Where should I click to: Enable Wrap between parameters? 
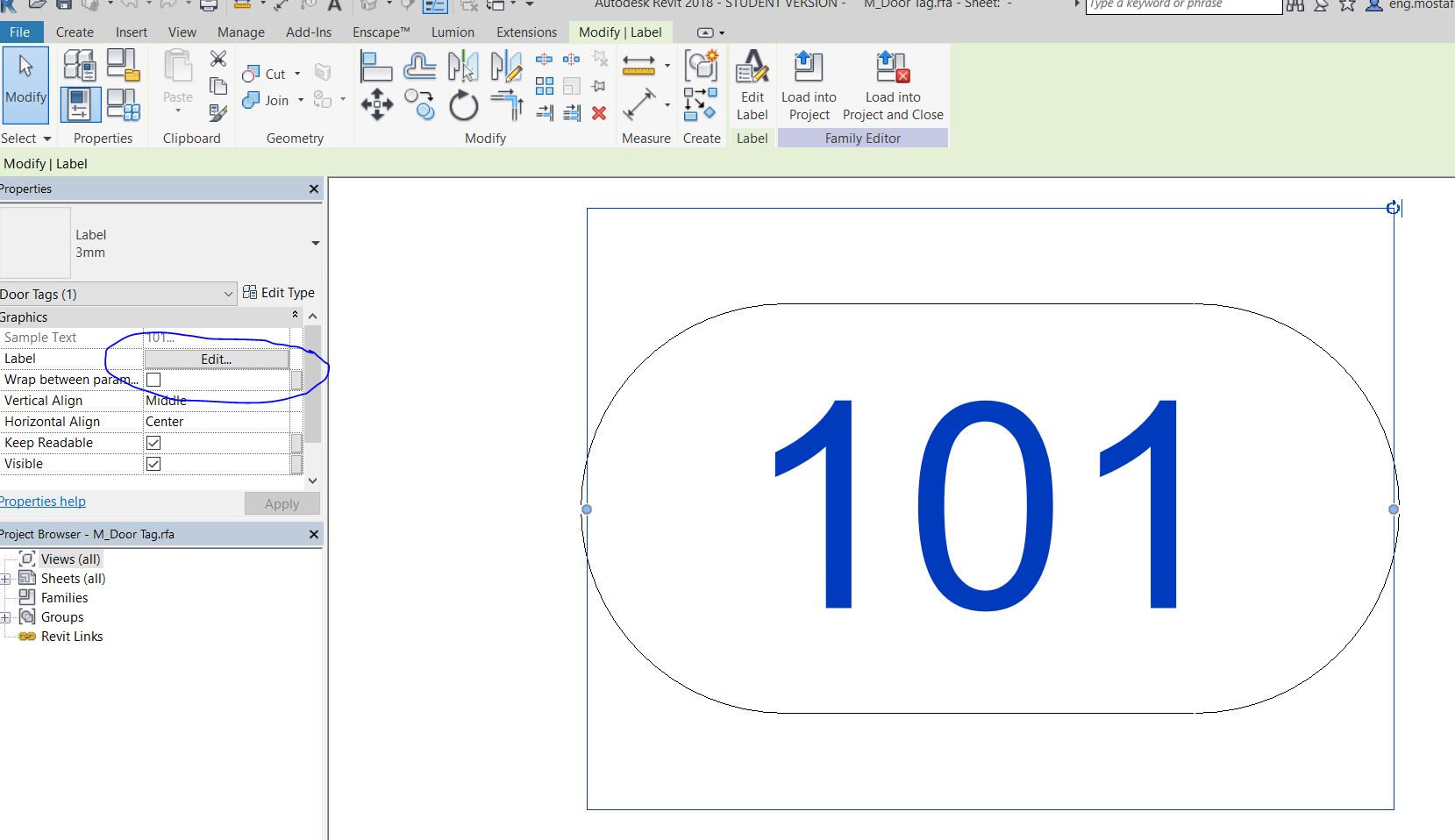[153, 379]
